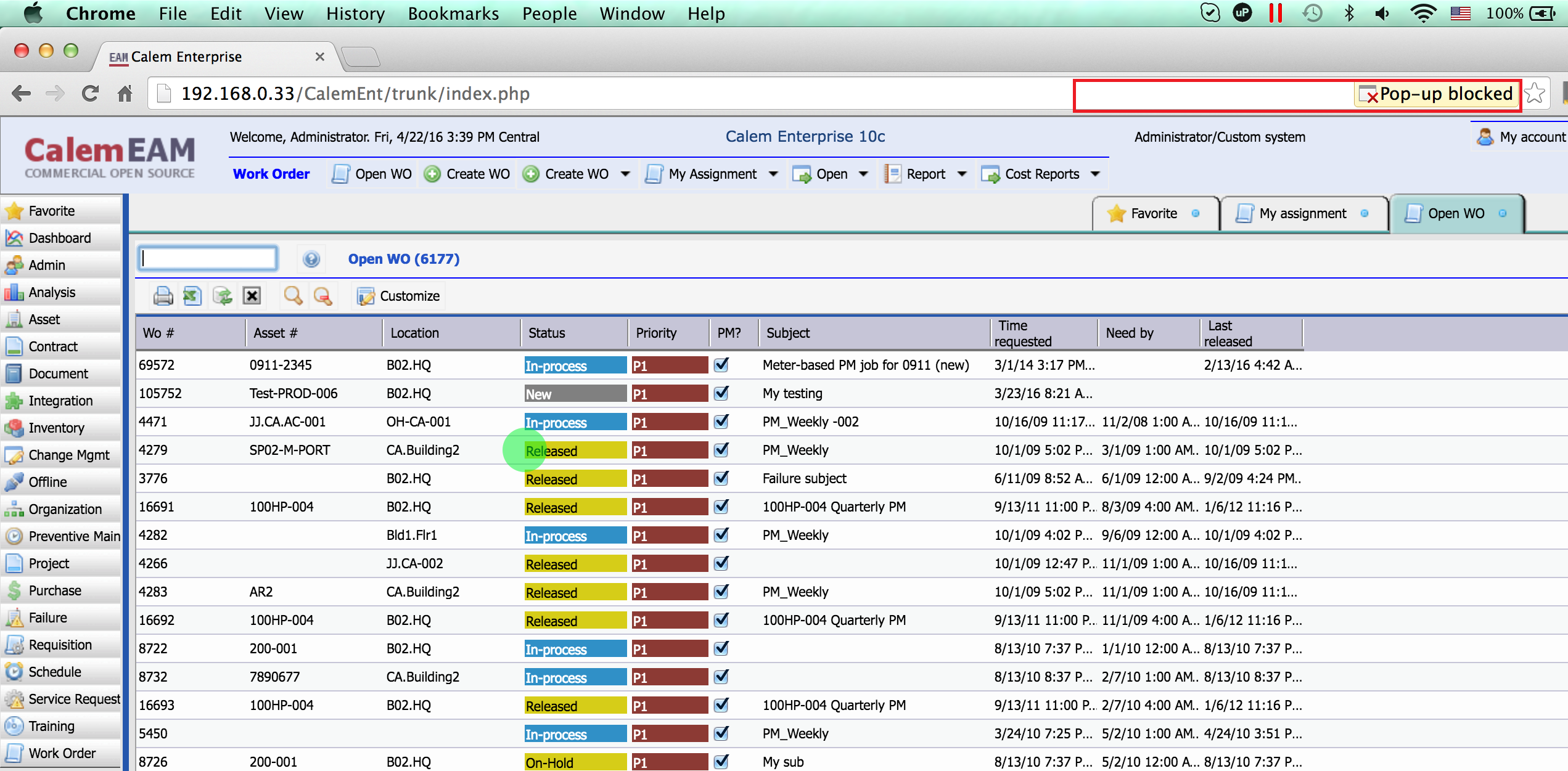Open the Inventory sidebar module
1568x771 pixels.
(x=61, y=428)
